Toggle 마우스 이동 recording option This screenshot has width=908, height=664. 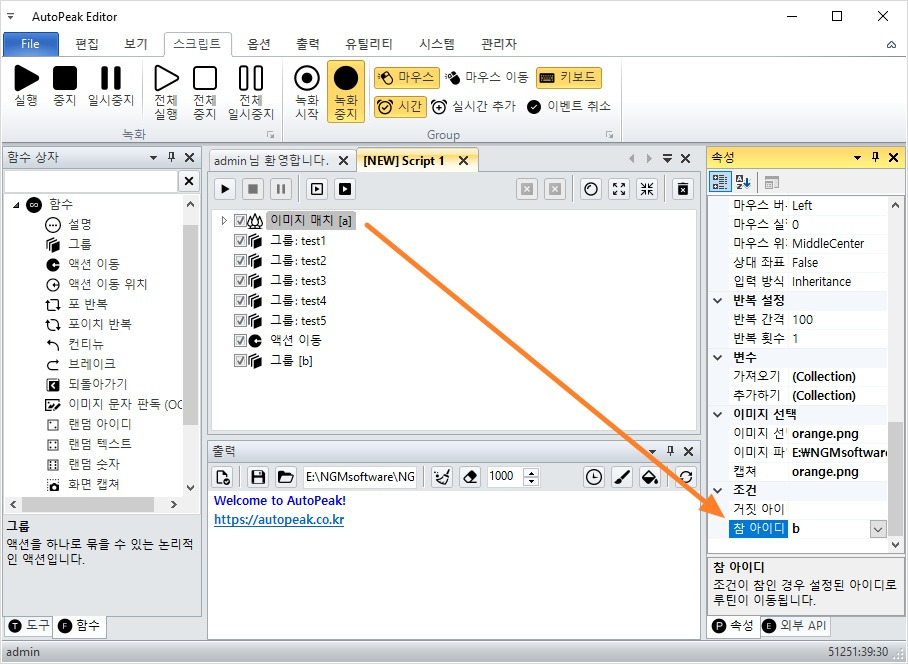pos(487,78)
